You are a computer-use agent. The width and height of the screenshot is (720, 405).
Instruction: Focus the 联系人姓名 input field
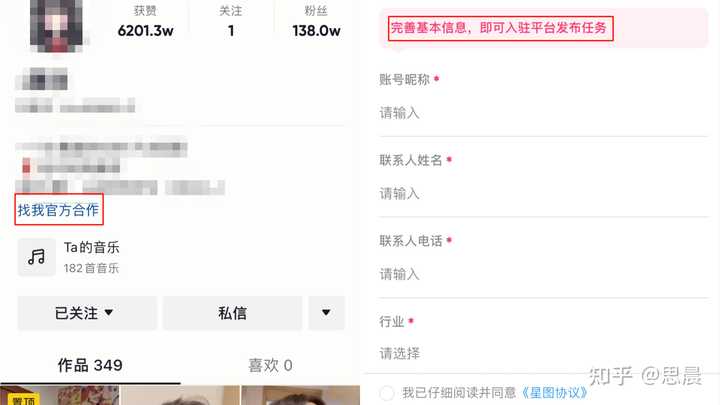543,194
